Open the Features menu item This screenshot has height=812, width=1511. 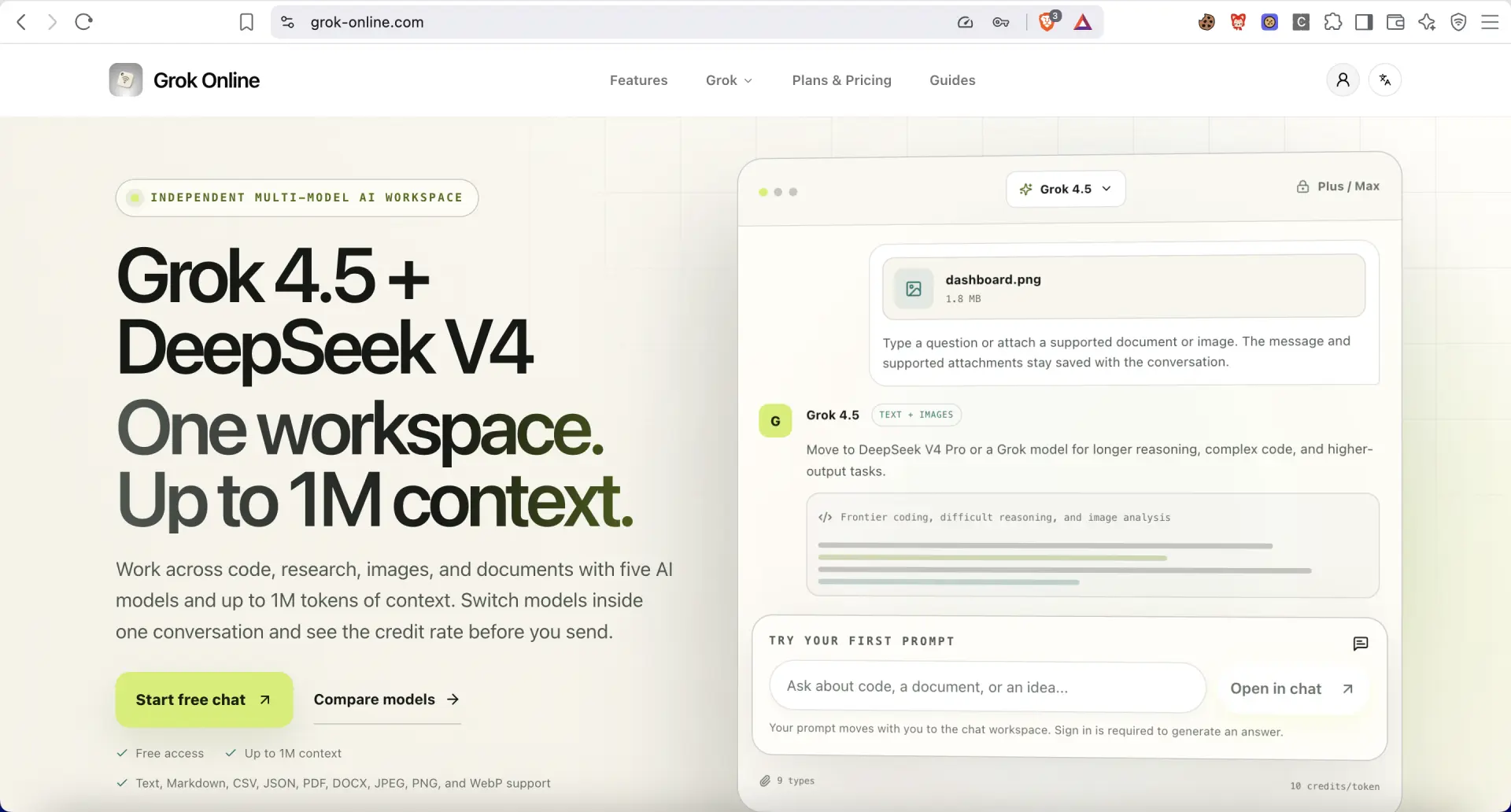638,80
